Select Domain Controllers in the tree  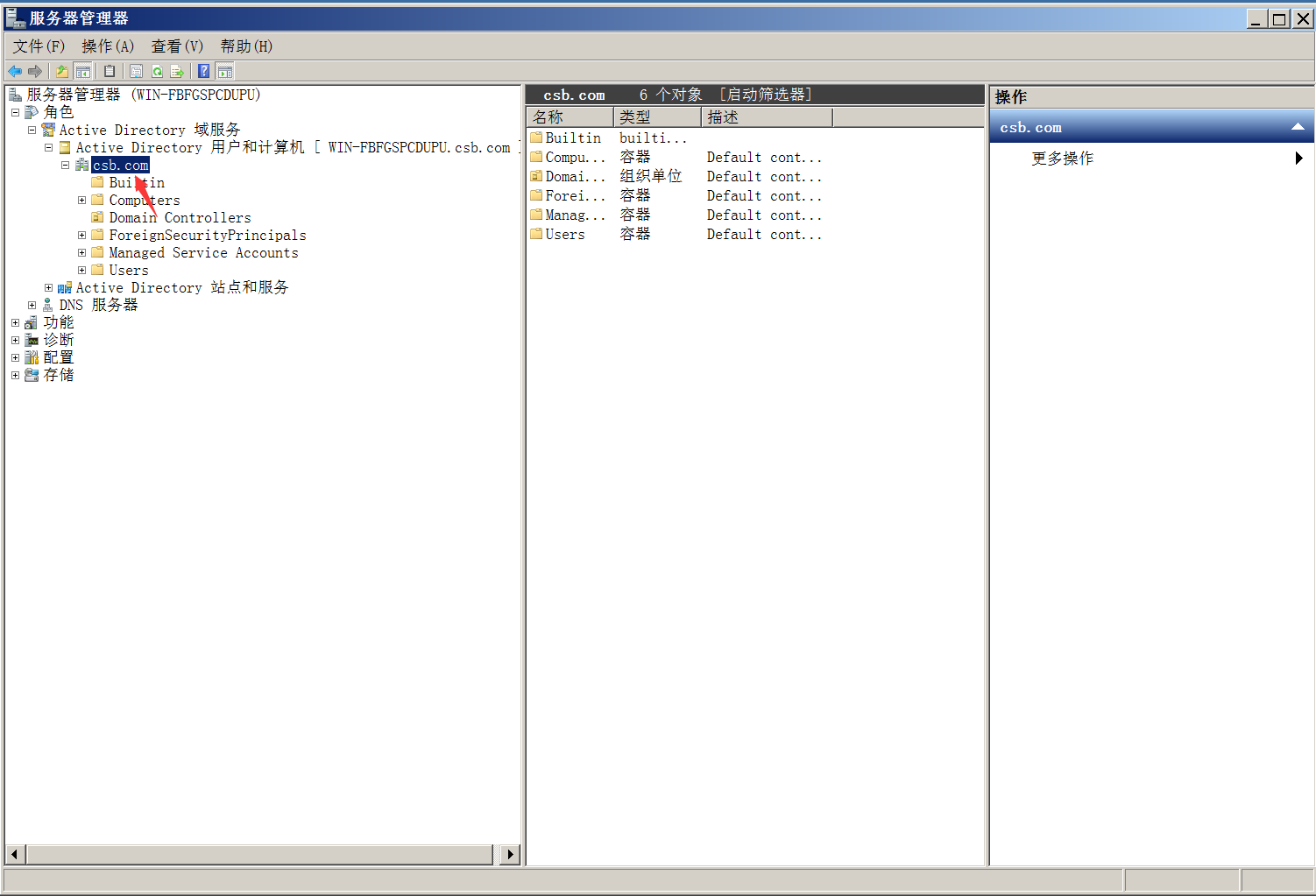(x=180, y=218)
